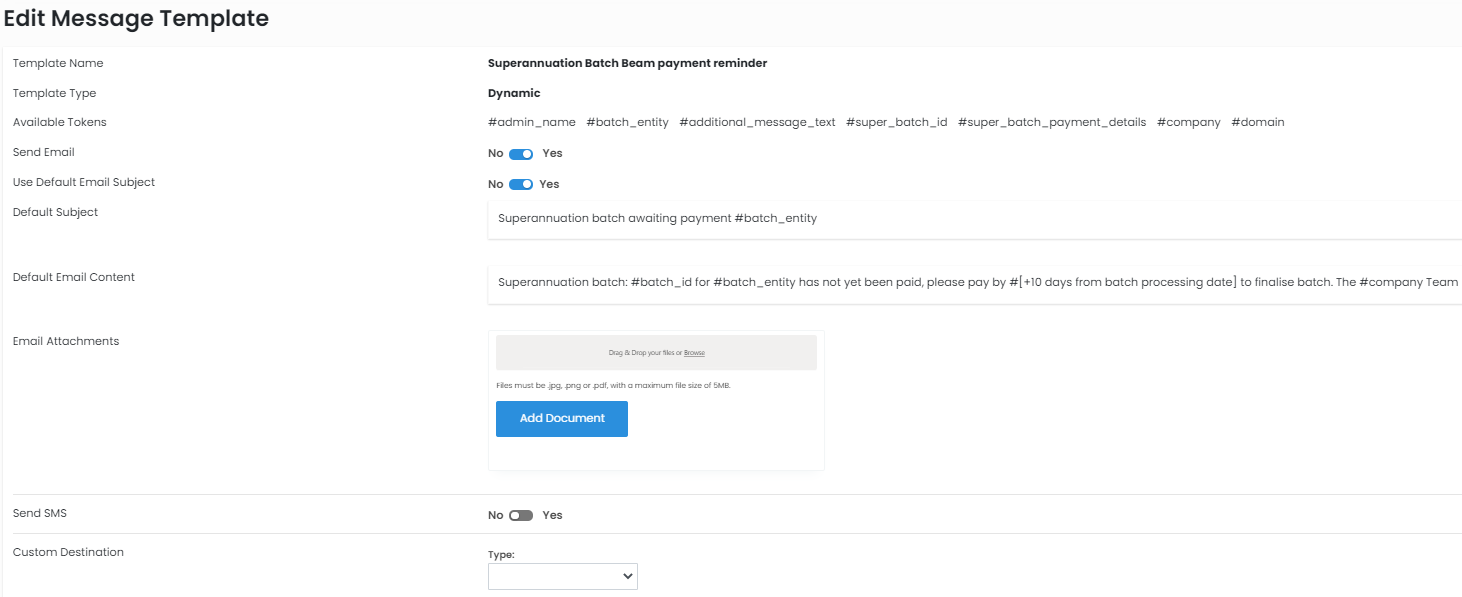Enable the Send SMS toggle
The height and width of the screenshot is (597, 1462).
tap(521, 516)
